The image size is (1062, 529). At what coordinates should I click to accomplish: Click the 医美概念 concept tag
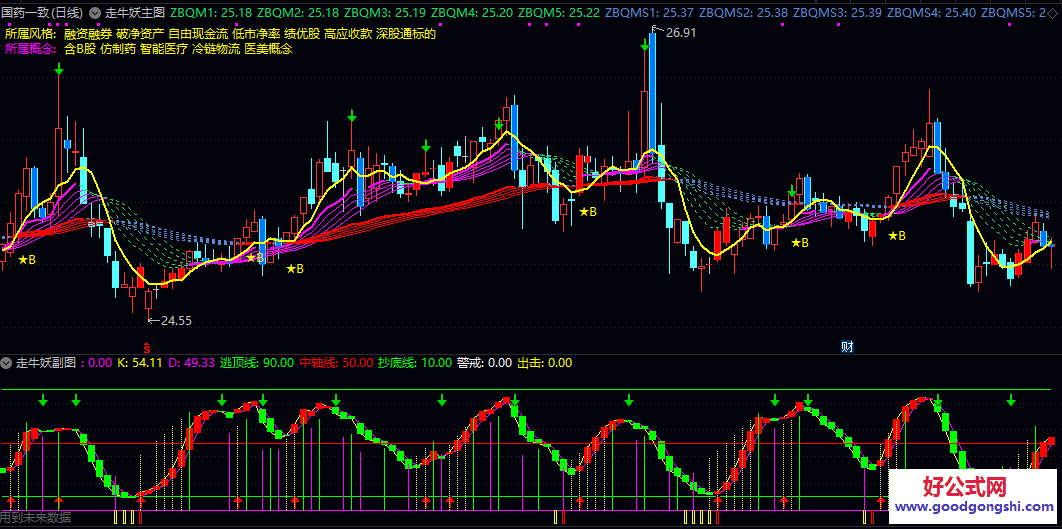tap(268, 49)
